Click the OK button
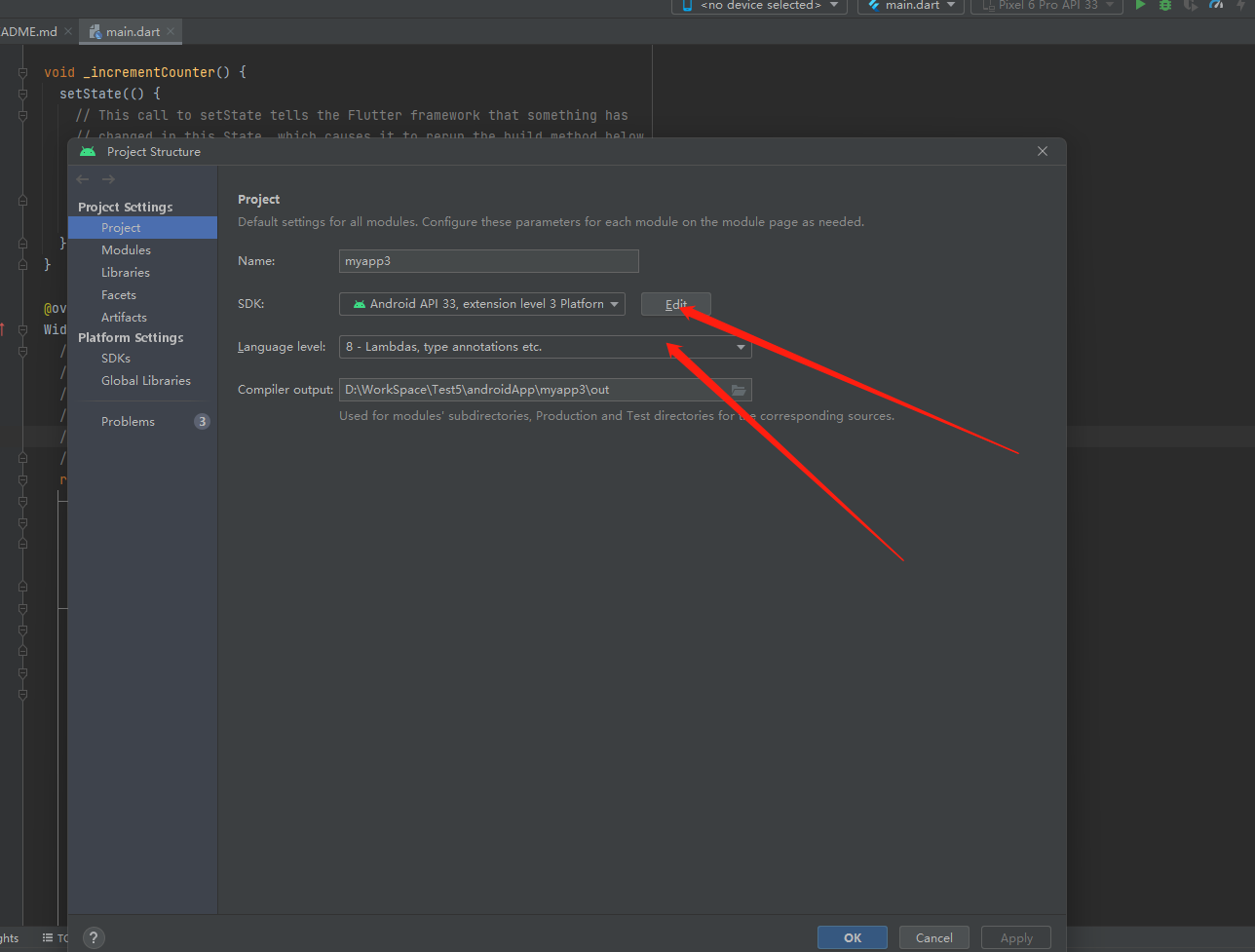 [853, 937]
